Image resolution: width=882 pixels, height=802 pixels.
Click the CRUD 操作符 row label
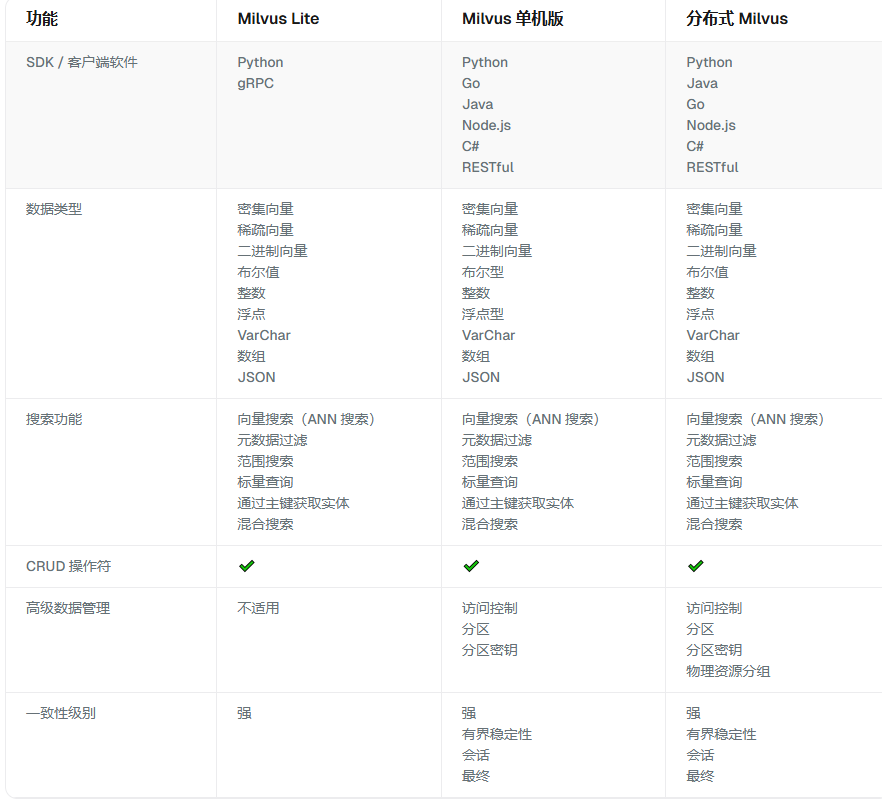click(69, 566)
